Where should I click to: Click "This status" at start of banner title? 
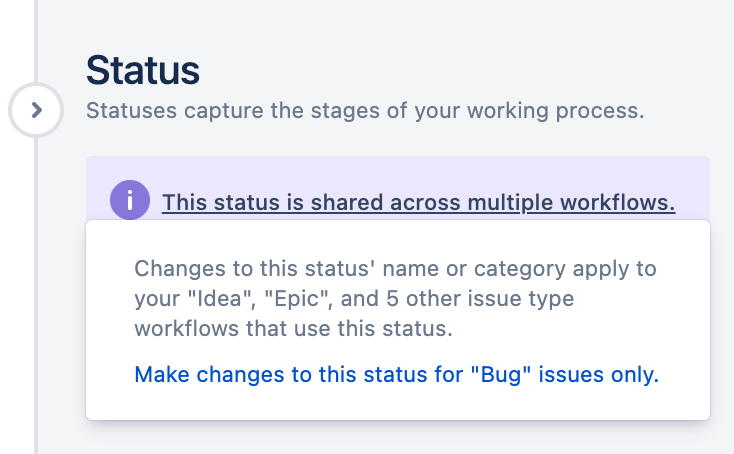[x=220, y=203]
